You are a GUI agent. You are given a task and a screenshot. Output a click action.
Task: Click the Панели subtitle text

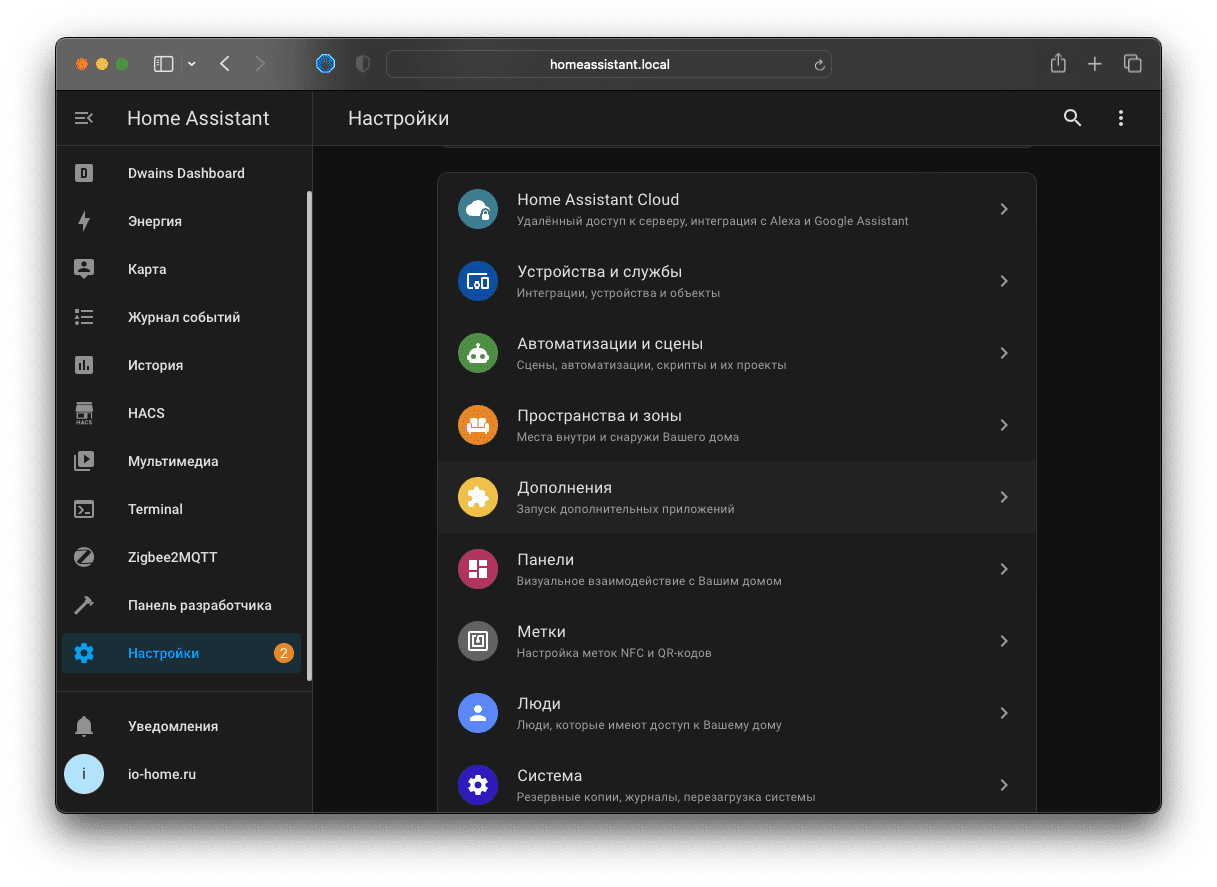coord(649,581)
